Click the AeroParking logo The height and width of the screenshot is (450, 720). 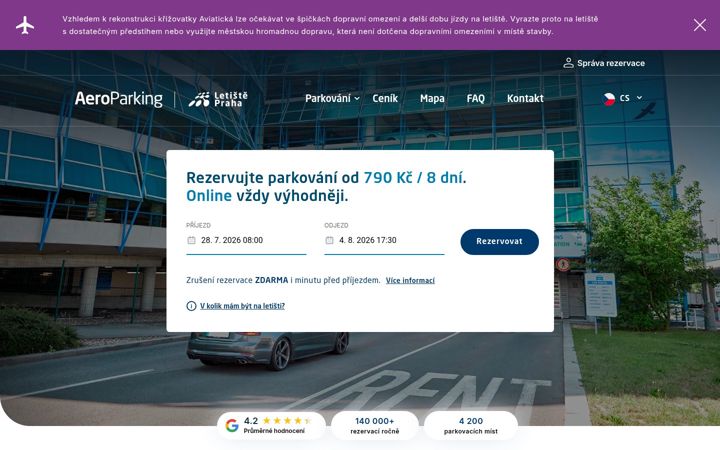pyautogui.click(x=118, y=99)
